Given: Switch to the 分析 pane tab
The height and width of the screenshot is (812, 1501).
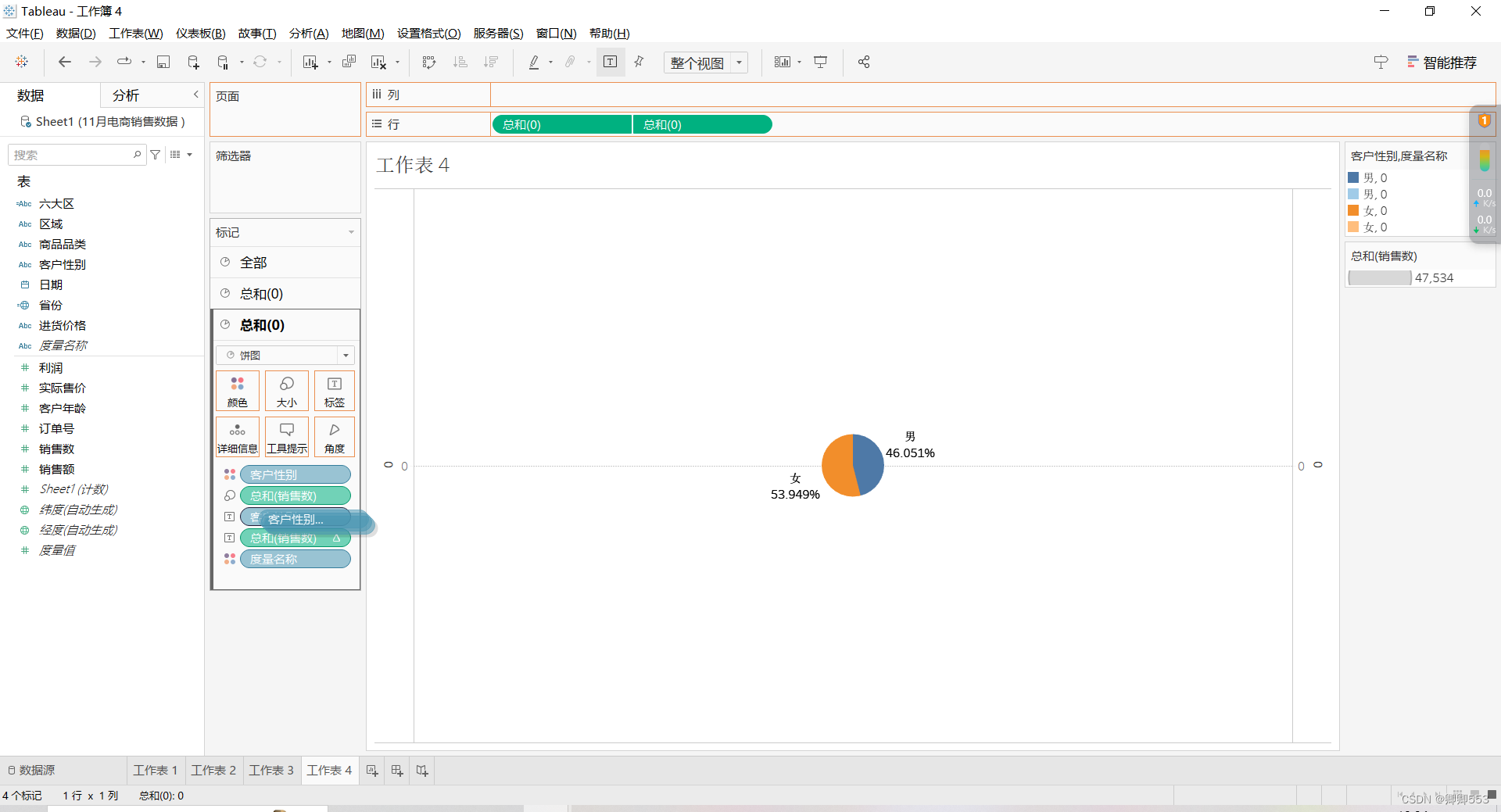Looking at the screenshot, I should coord(126,95).
